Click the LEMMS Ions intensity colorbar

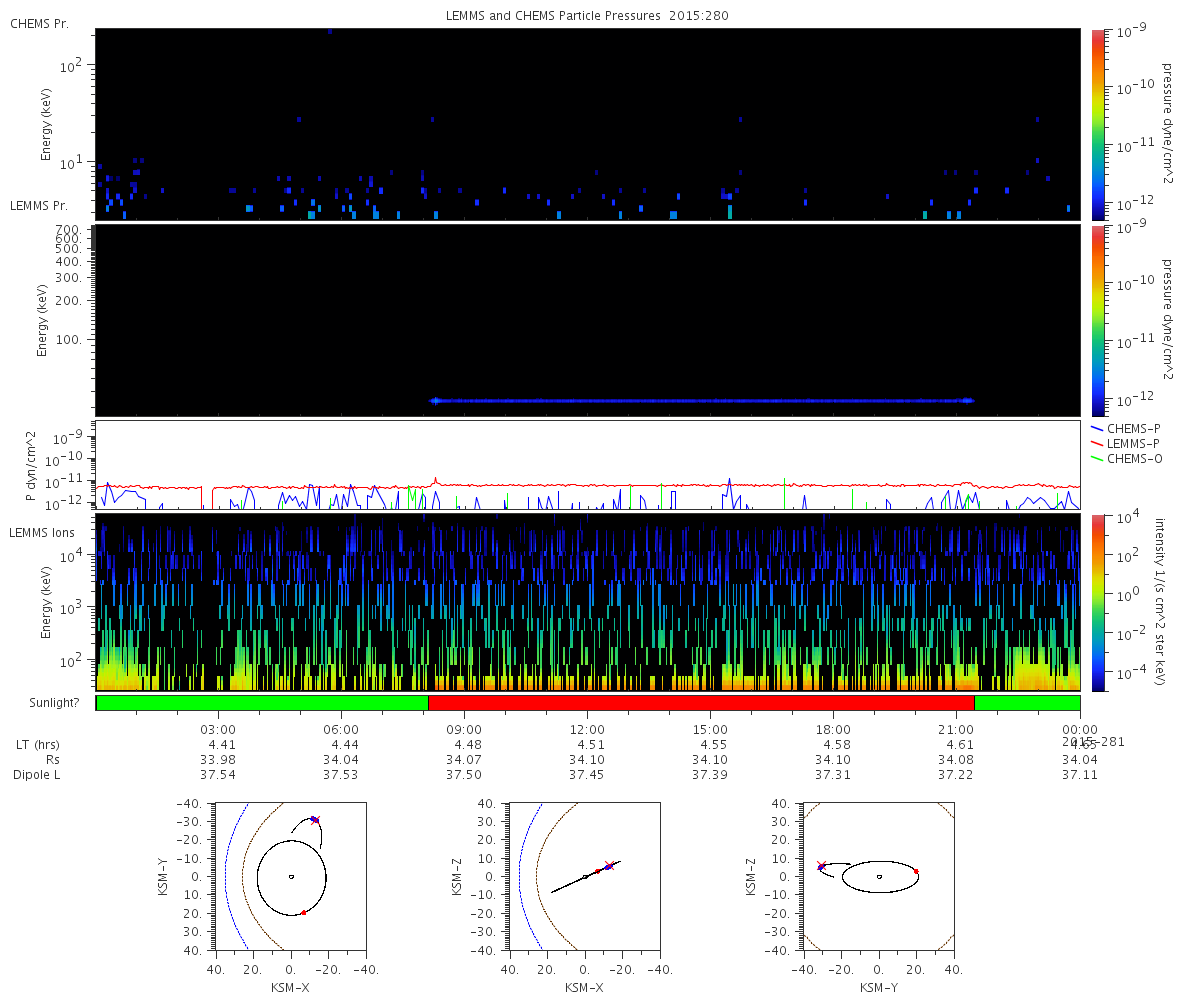[x=1098, y=603]
